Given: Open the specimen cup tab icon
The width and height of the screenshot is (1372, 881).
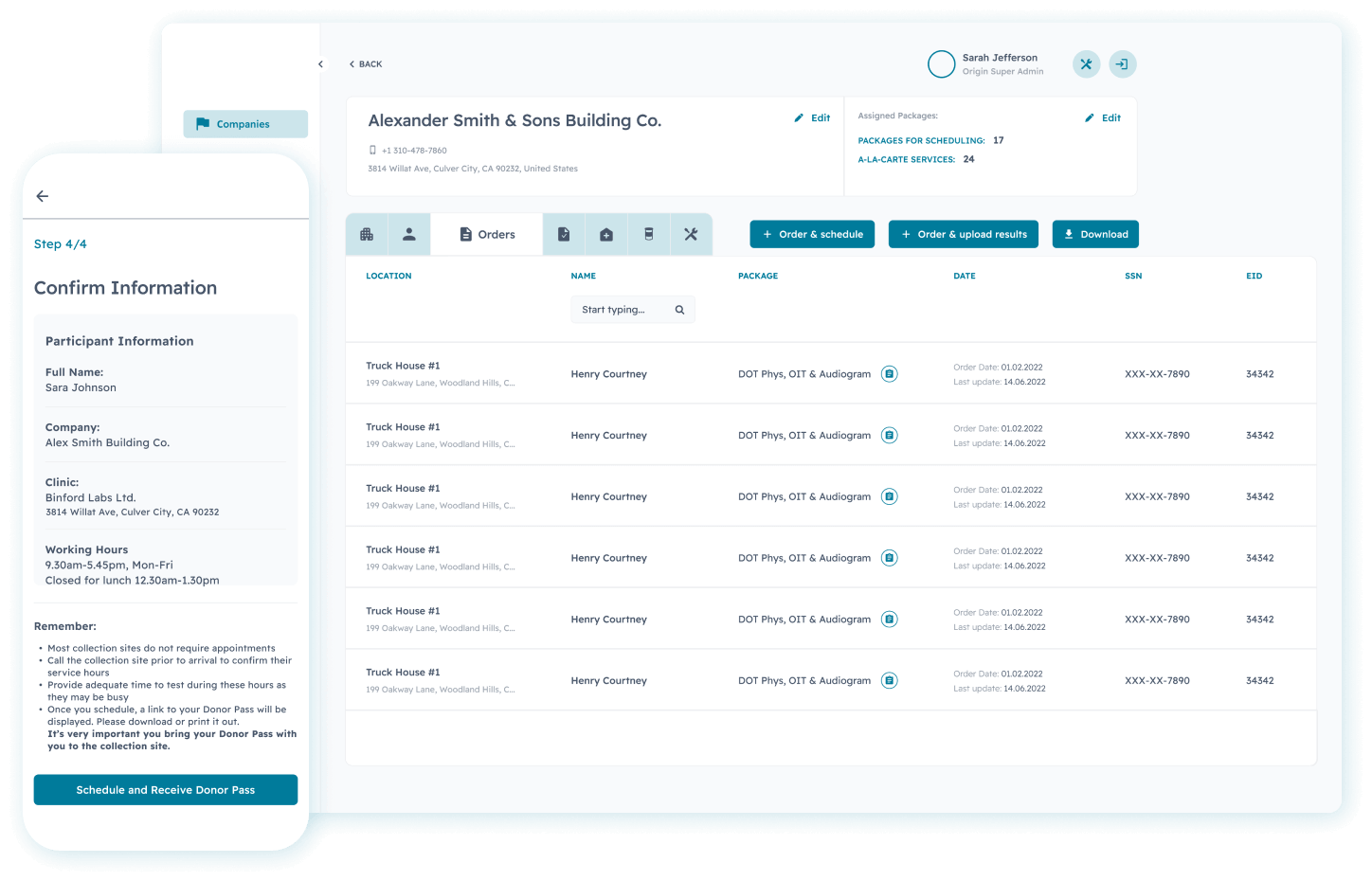Looking at the screenshot, I should [649, 234].
